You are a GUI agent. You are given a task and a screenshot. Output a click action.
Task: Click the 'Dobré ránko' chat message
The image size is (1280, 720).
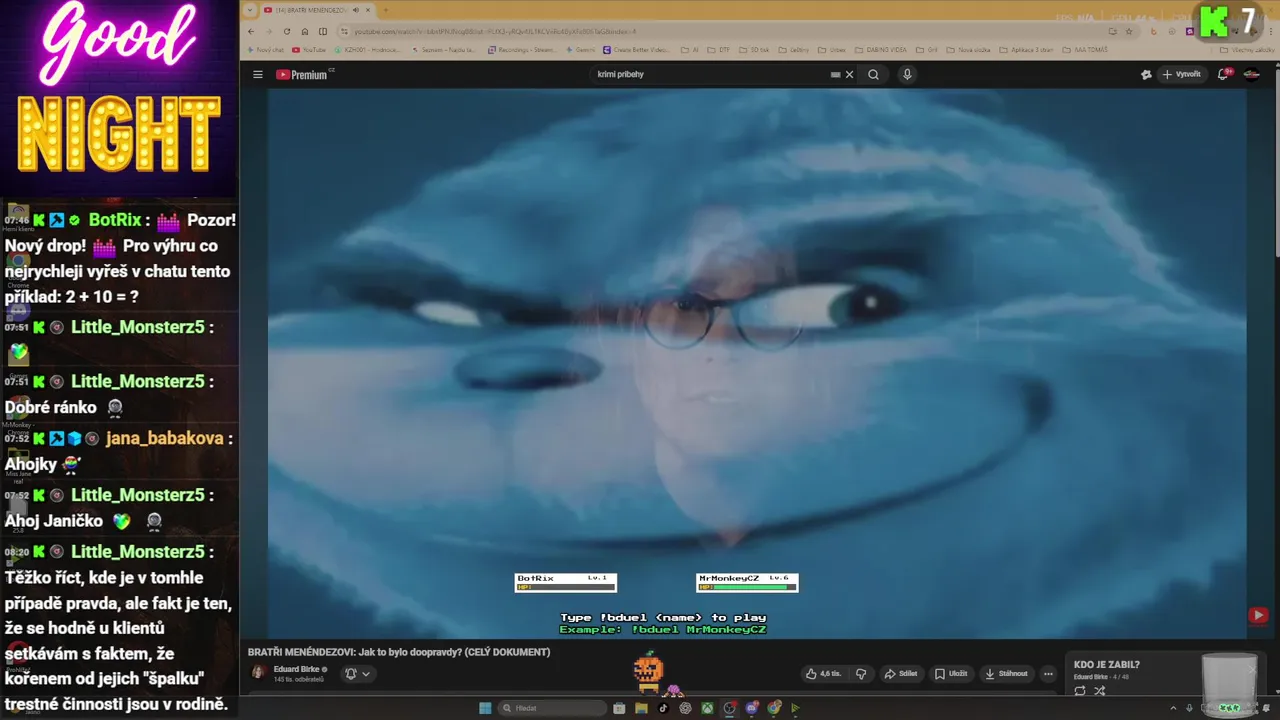[x=51, y=407]
